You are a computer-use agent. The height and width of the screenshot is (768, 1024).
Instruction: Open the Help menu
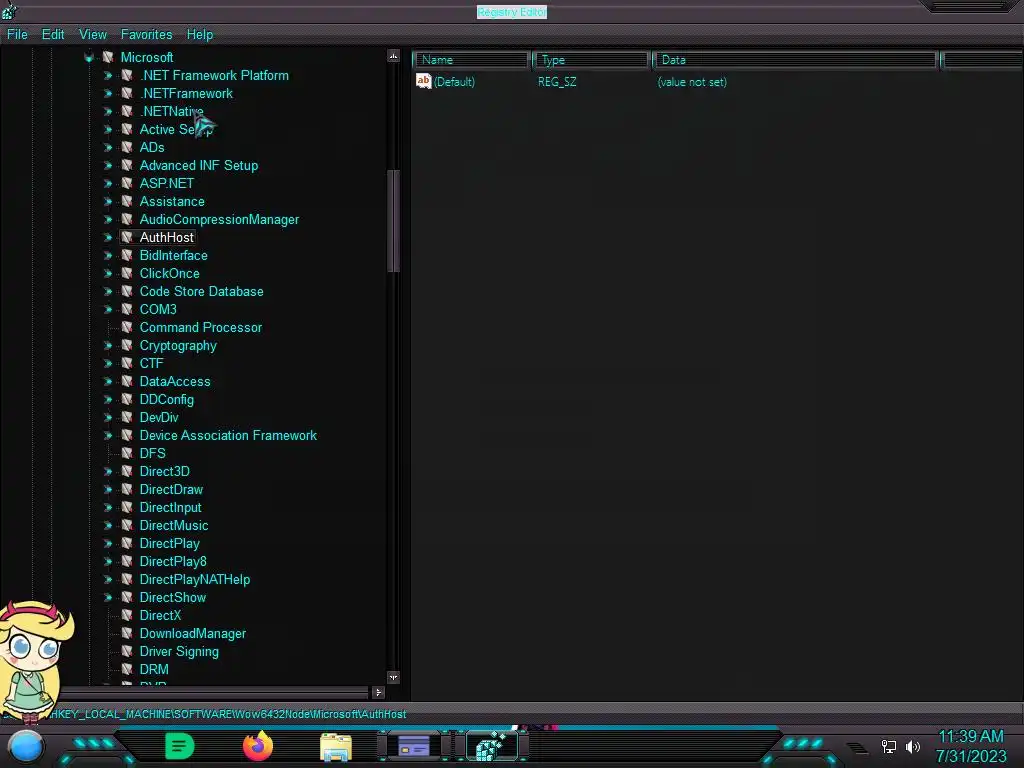click(x=200, y=35)
